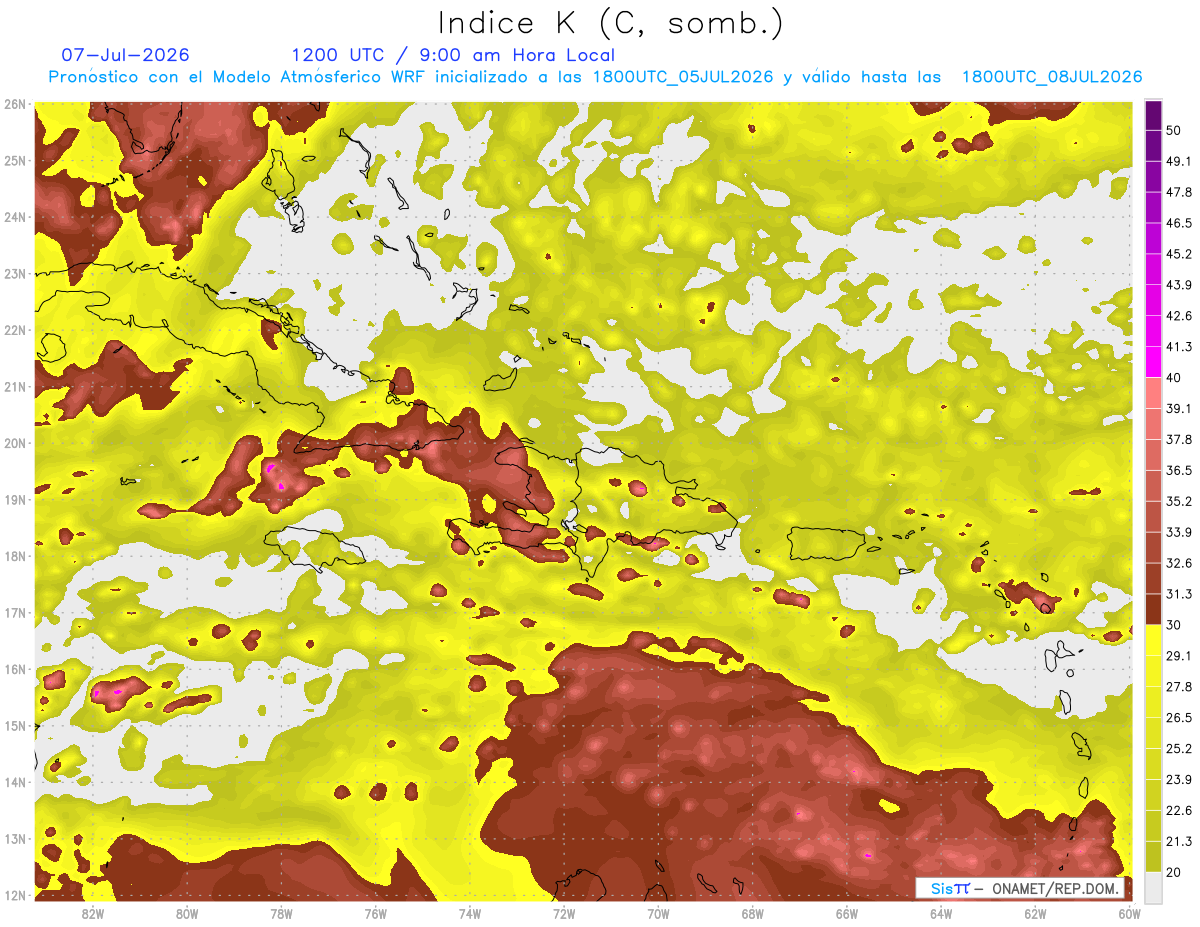The height and width of the screenshot is (927, 1200).
Task: Click the colorbar value label "22.6"
Action: point(1179,810)
